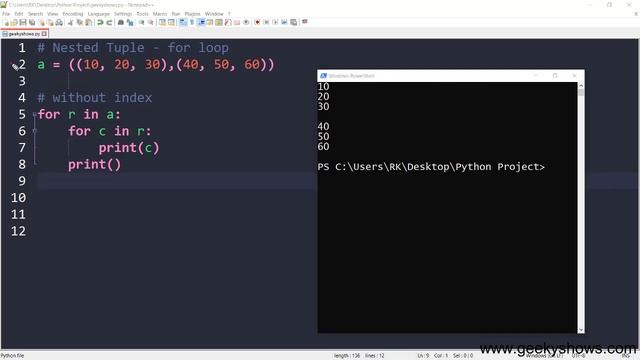Close the geekyshows.py tab
640x360 pixels.
pyautogui.click(x=44, y=34)
